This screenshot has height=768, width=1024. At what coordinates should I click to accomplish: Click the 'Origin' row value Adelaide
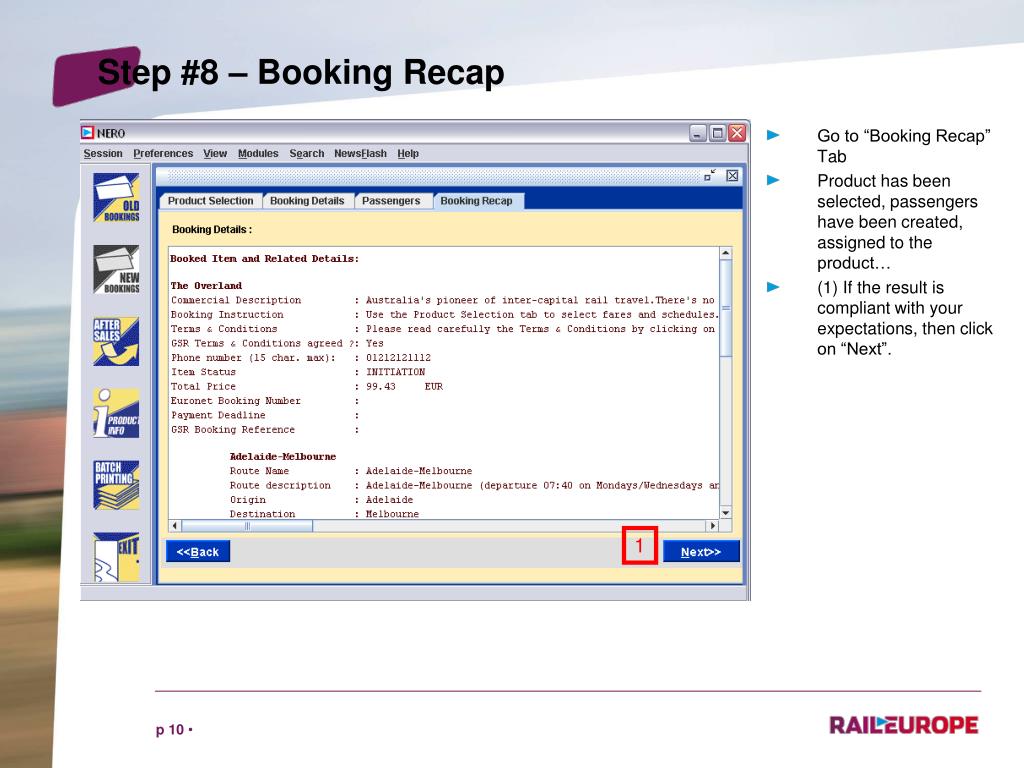pyautogui.click(x=389, y=500)
